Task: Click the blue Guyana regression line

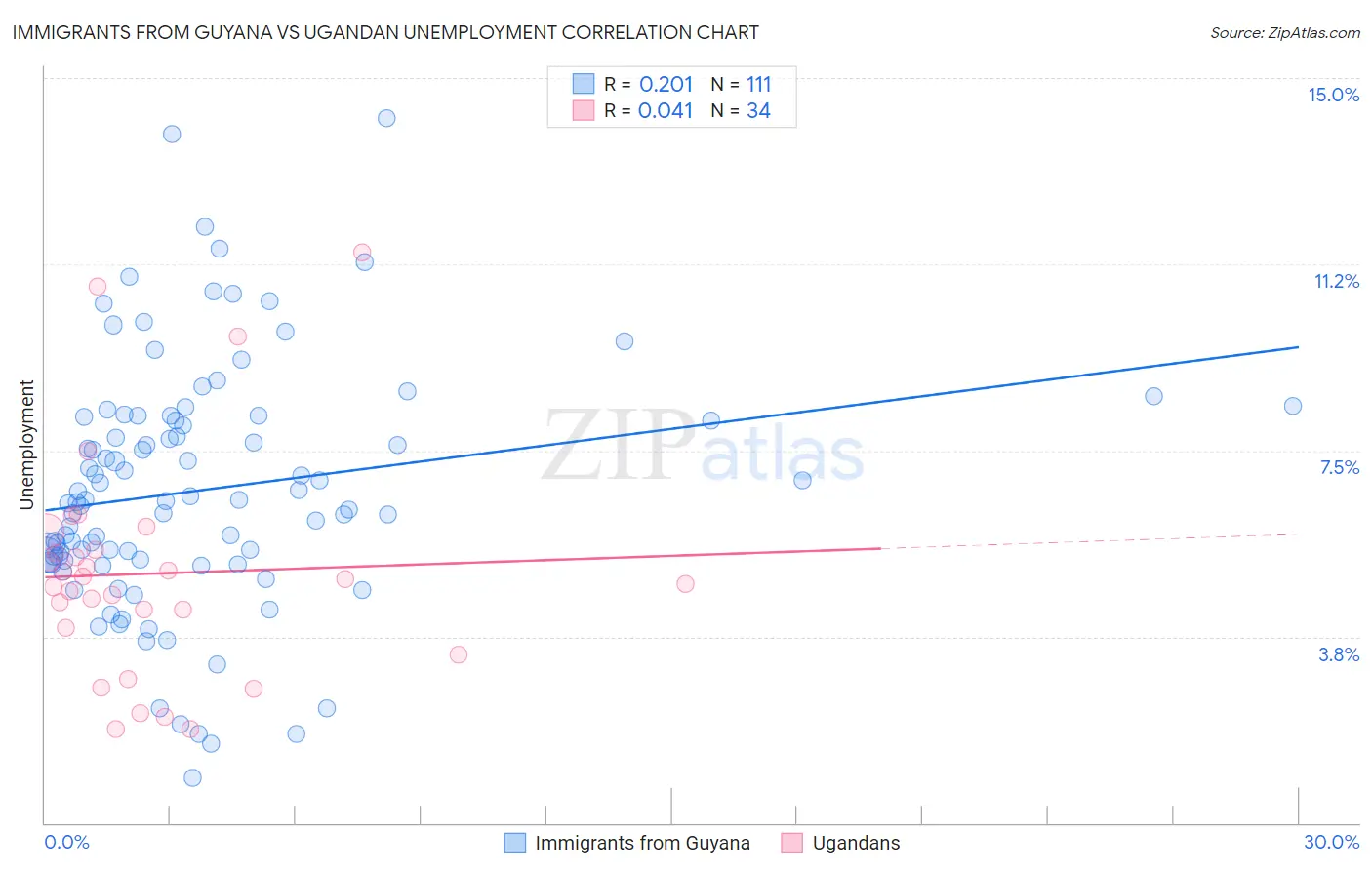Action: tap(671, 428)
